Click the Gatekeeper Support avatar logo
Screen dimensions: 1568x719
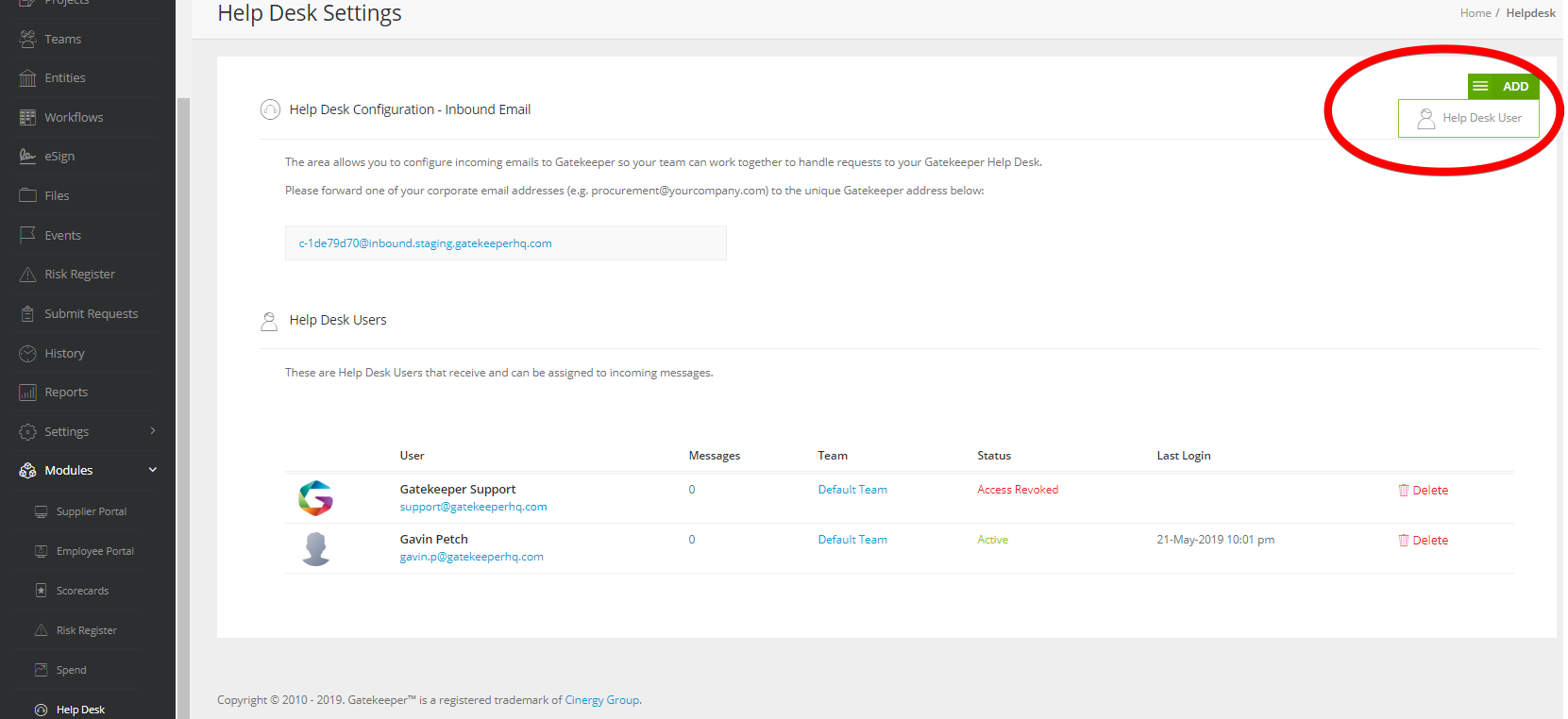click(315, 498)
